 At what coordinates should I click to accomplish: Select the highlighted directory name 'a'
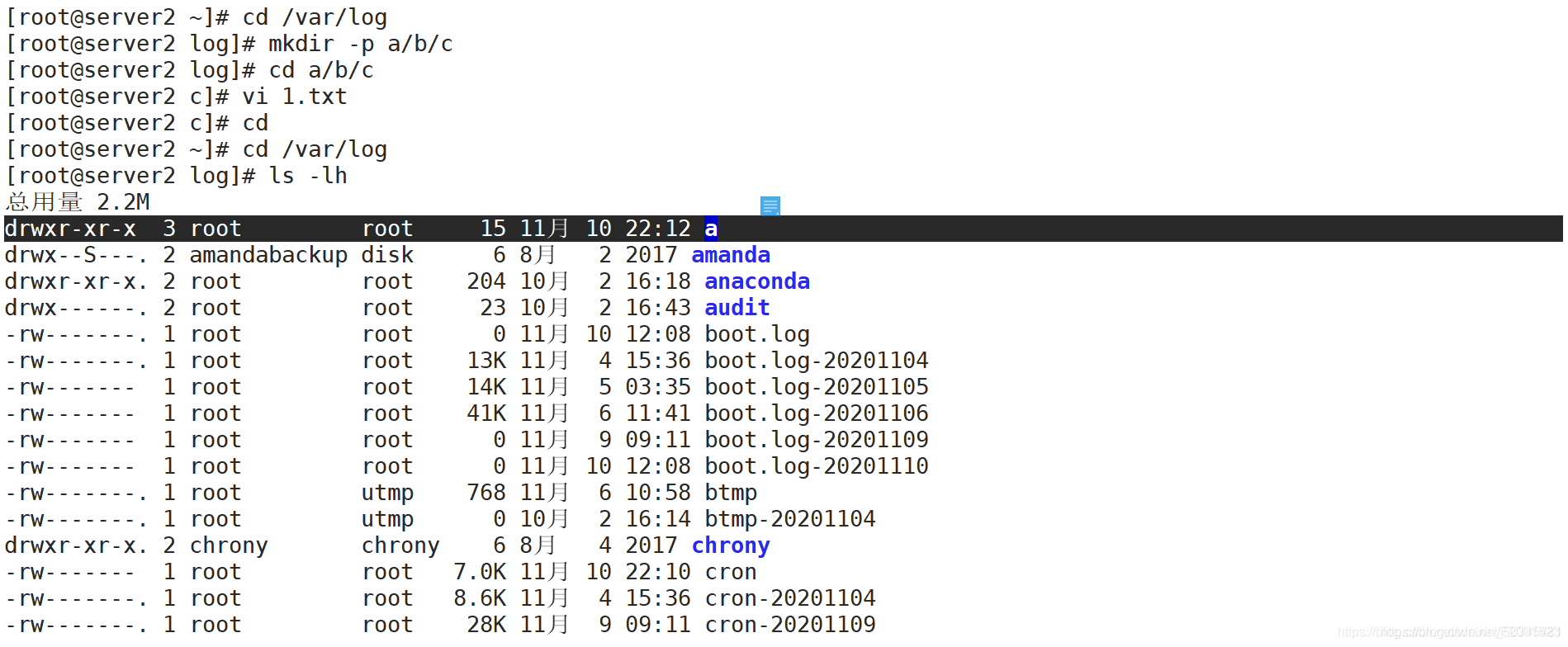click(x=711, y=229)
